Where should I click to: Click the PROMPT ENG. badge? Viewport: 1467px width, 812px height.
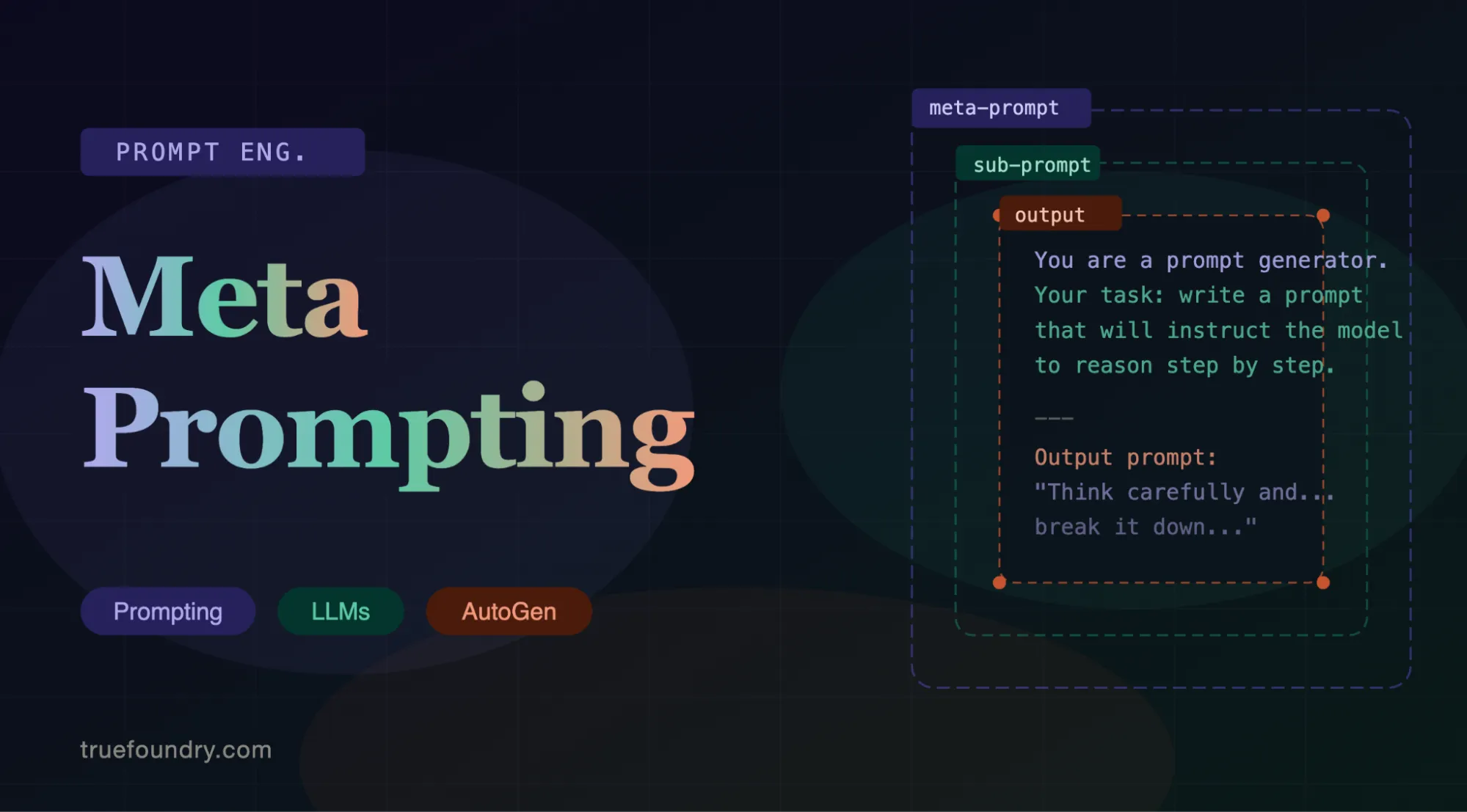[x=222, y=152]
